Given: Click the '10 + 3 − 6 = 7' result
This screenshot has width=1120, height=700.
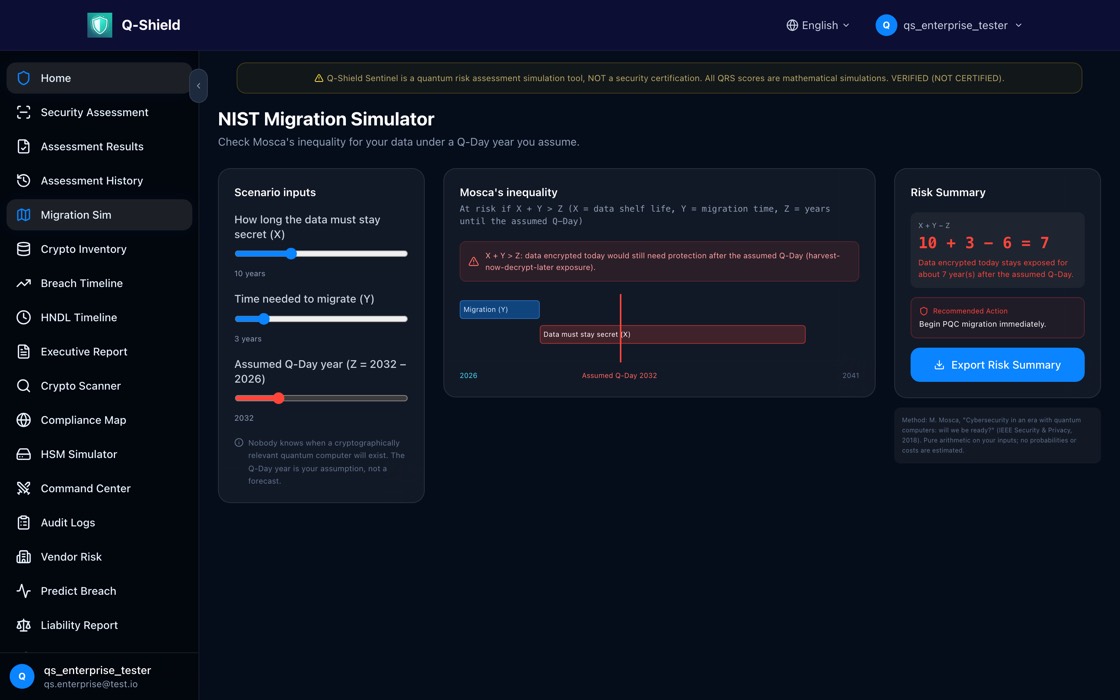Looking at the screenshot, I should 983,243.
